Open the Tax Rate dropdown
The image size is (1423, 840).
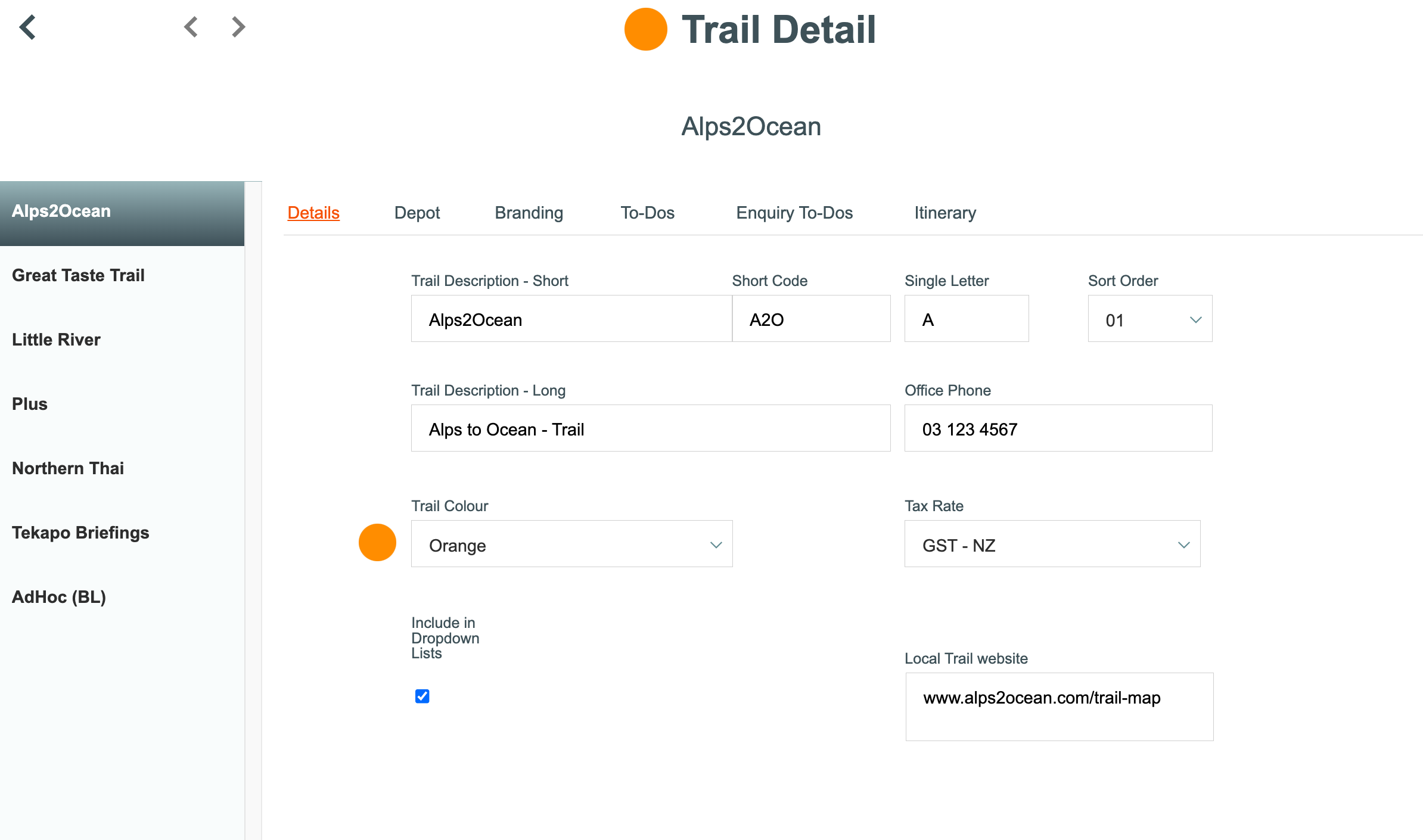(x=1052, y=544)
